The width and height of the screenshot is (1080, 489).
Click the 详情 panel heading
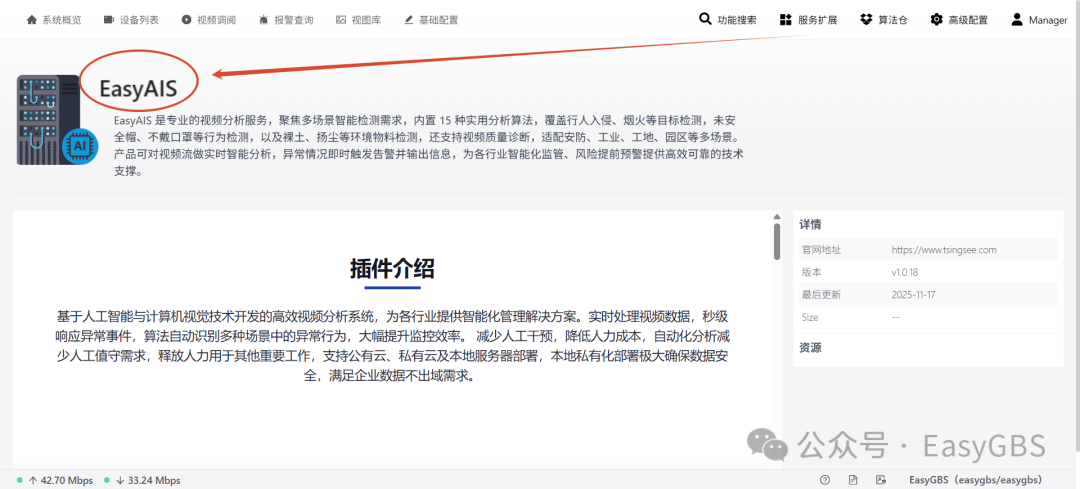(x=810, y=225)
